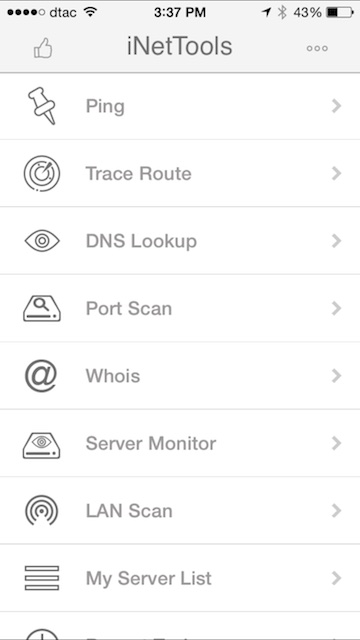This screenshot has height=640, width=360.
Task: Tap the @ Whois icon
Action: coord(41,376)
